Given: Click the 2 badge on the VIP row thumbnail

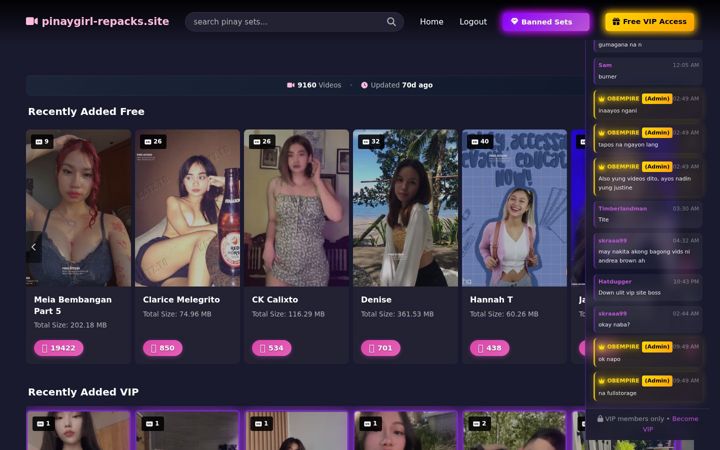Looking at the screenshot, I should (479, 423).
